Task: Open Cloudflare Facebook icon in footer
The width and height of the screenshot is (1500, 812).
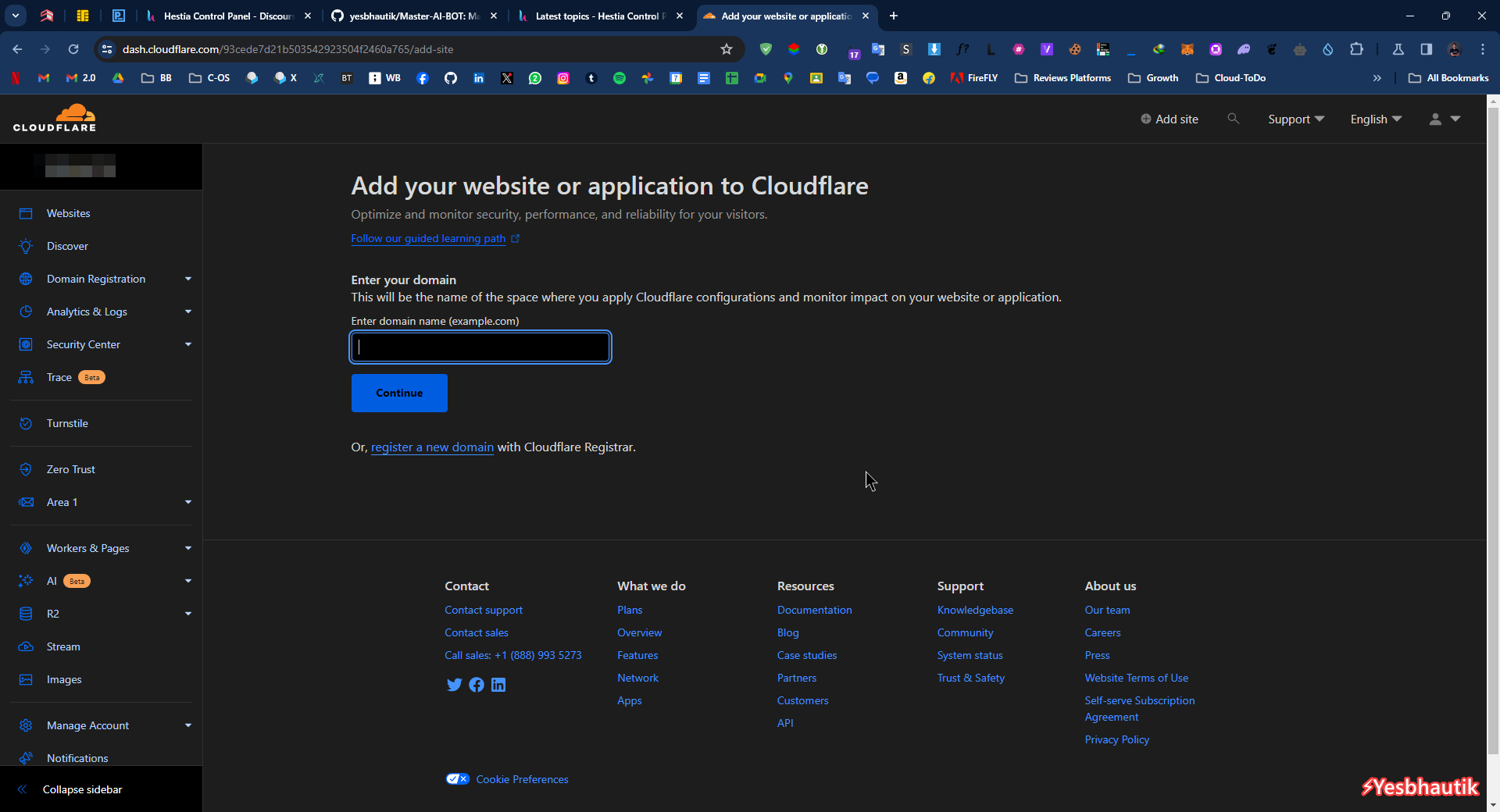Action: coord(477,685)
